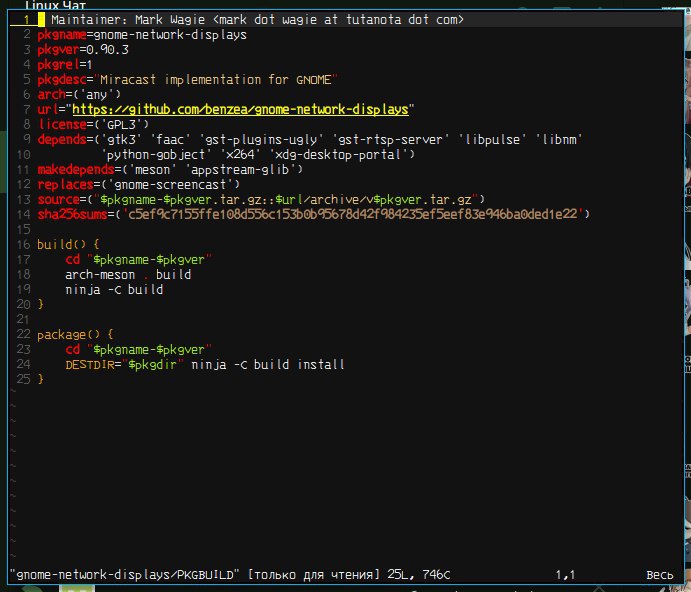Click the arch-meson . build line
Image resolution: width=691 pixels, height=592 pixels.
(x=128, y=275)
